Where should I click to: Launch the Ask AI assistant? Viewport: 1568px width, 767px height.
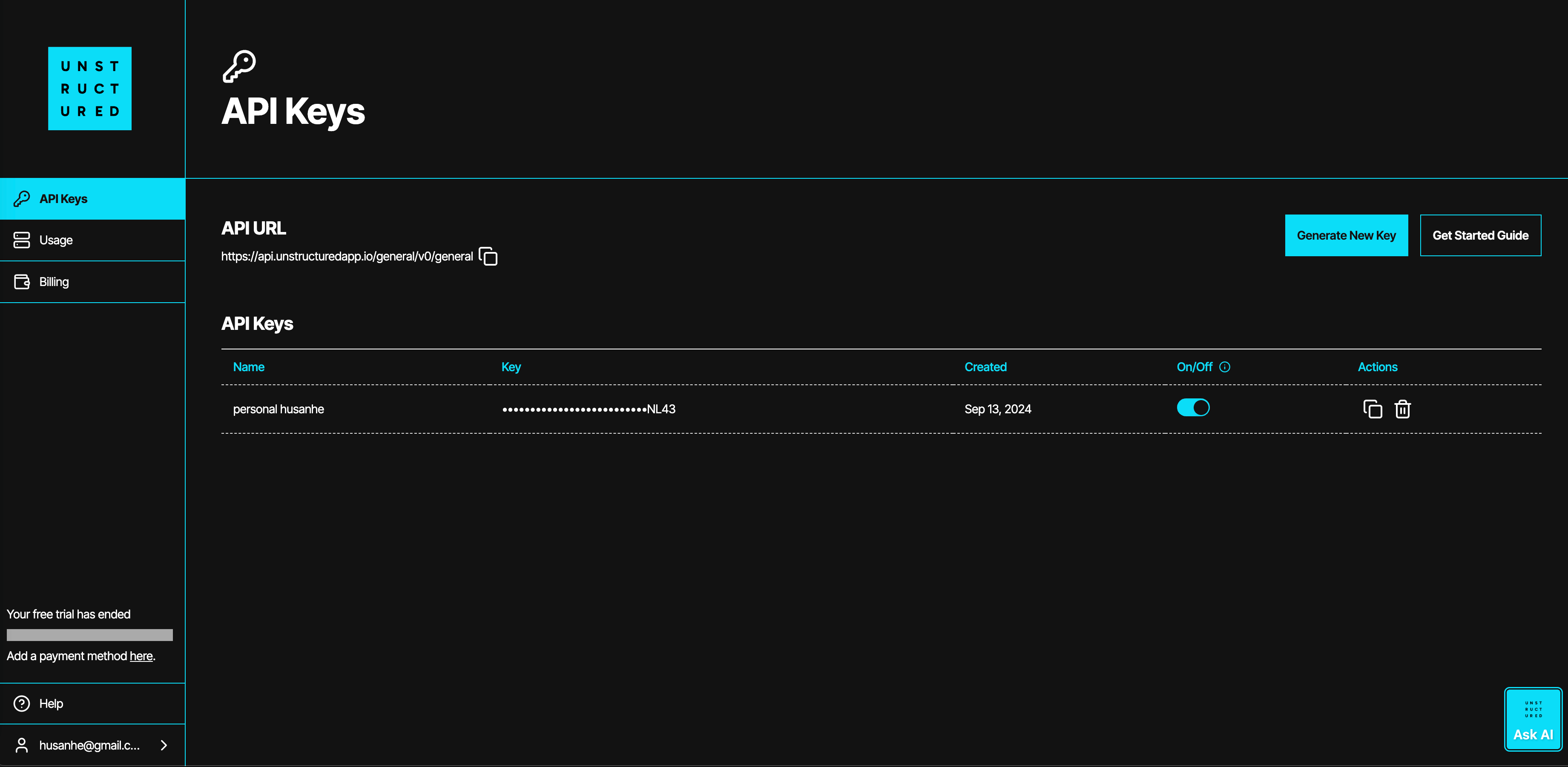1534,720
